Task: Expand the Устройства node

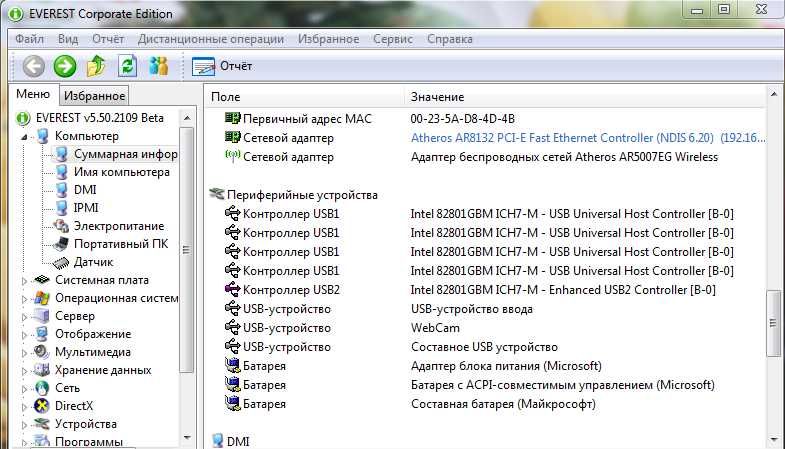Action: pyautogui.click(x=24, y=425)
